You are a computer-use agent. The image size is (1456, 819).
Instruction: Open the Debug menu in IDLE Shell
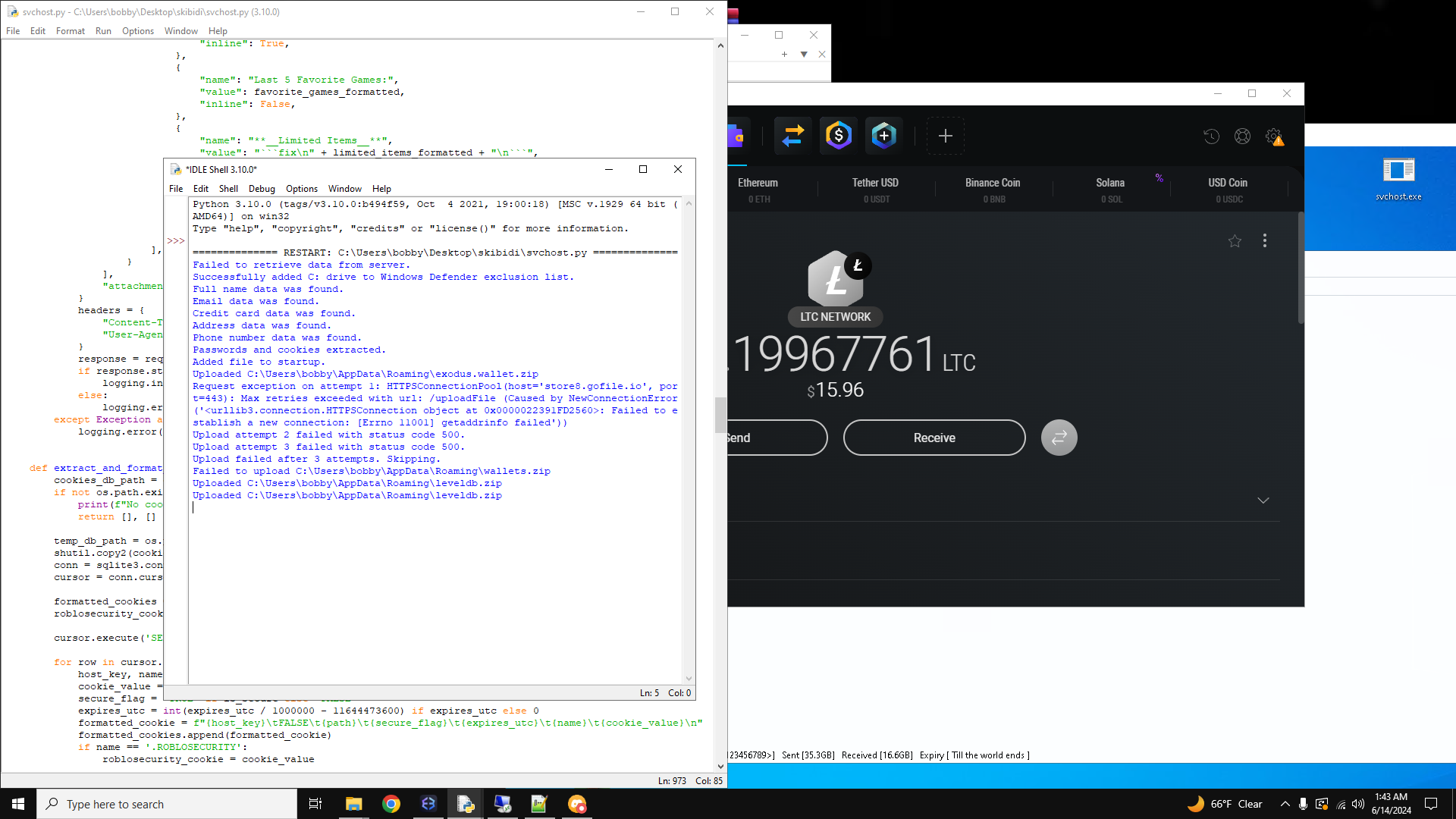pos(262,189)
